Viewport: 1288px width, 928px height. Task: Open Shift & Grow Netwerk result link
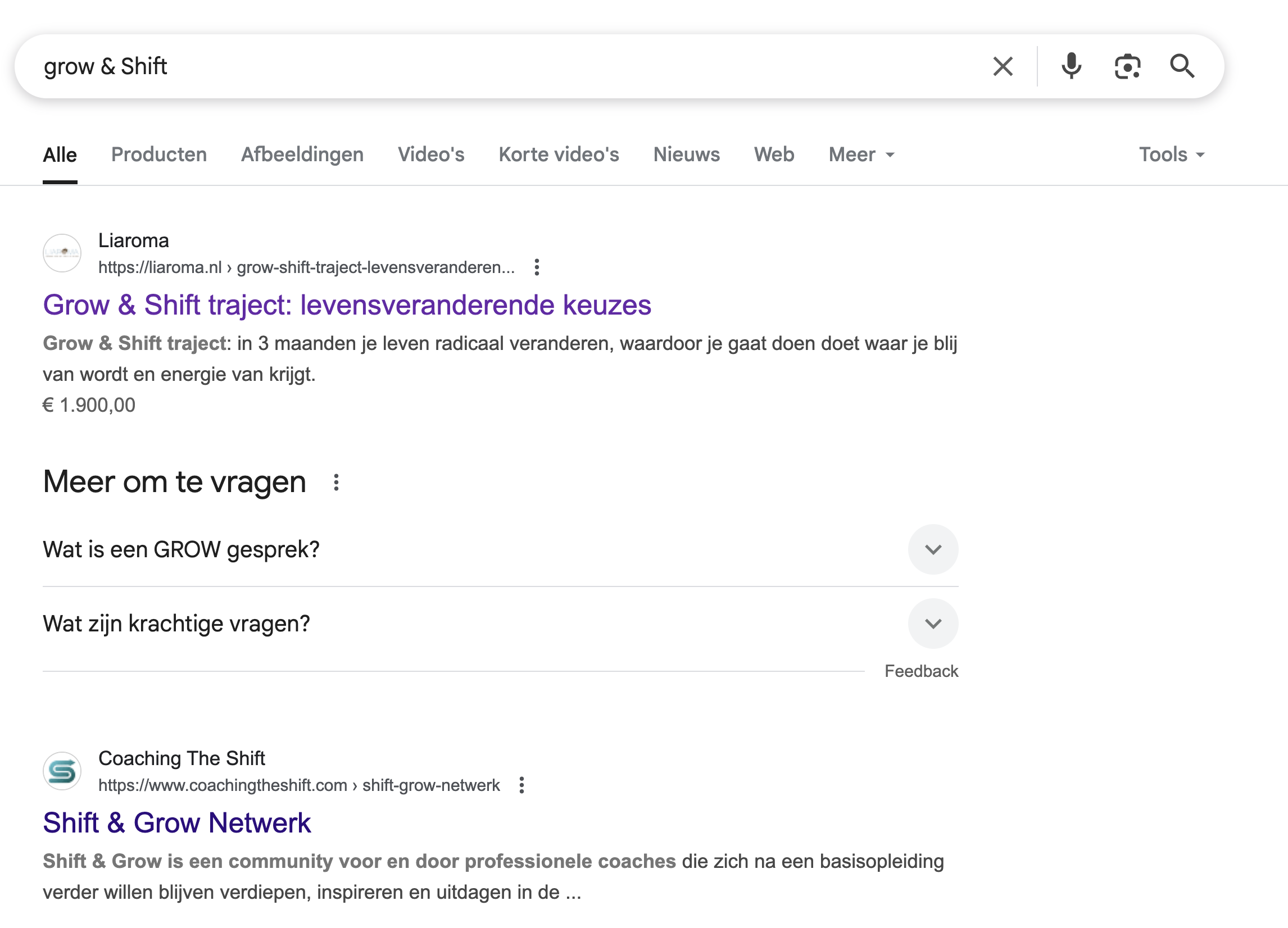pyautogui.click(x=176, y=823)
